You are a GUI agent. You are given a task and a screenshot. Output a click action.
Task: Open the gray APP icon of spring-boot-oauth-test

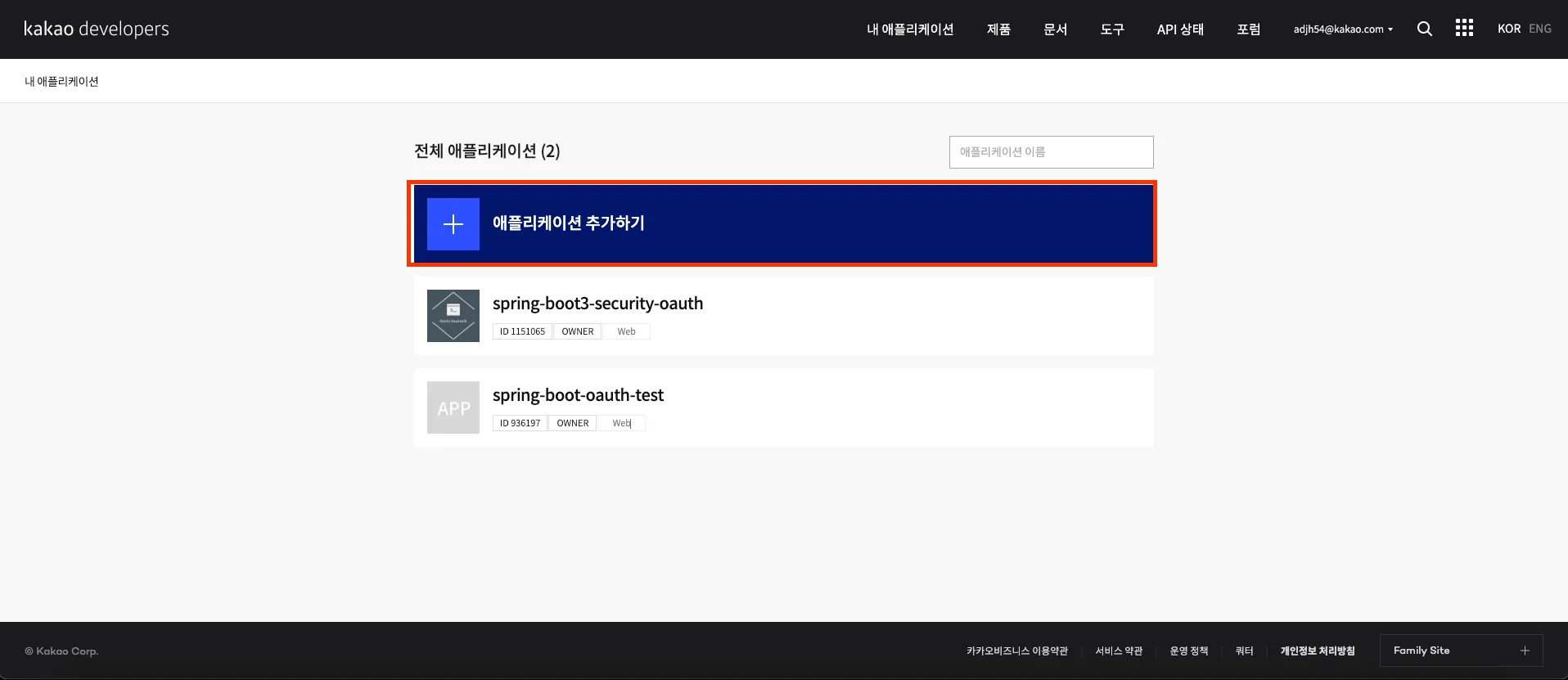pos(453,408)
